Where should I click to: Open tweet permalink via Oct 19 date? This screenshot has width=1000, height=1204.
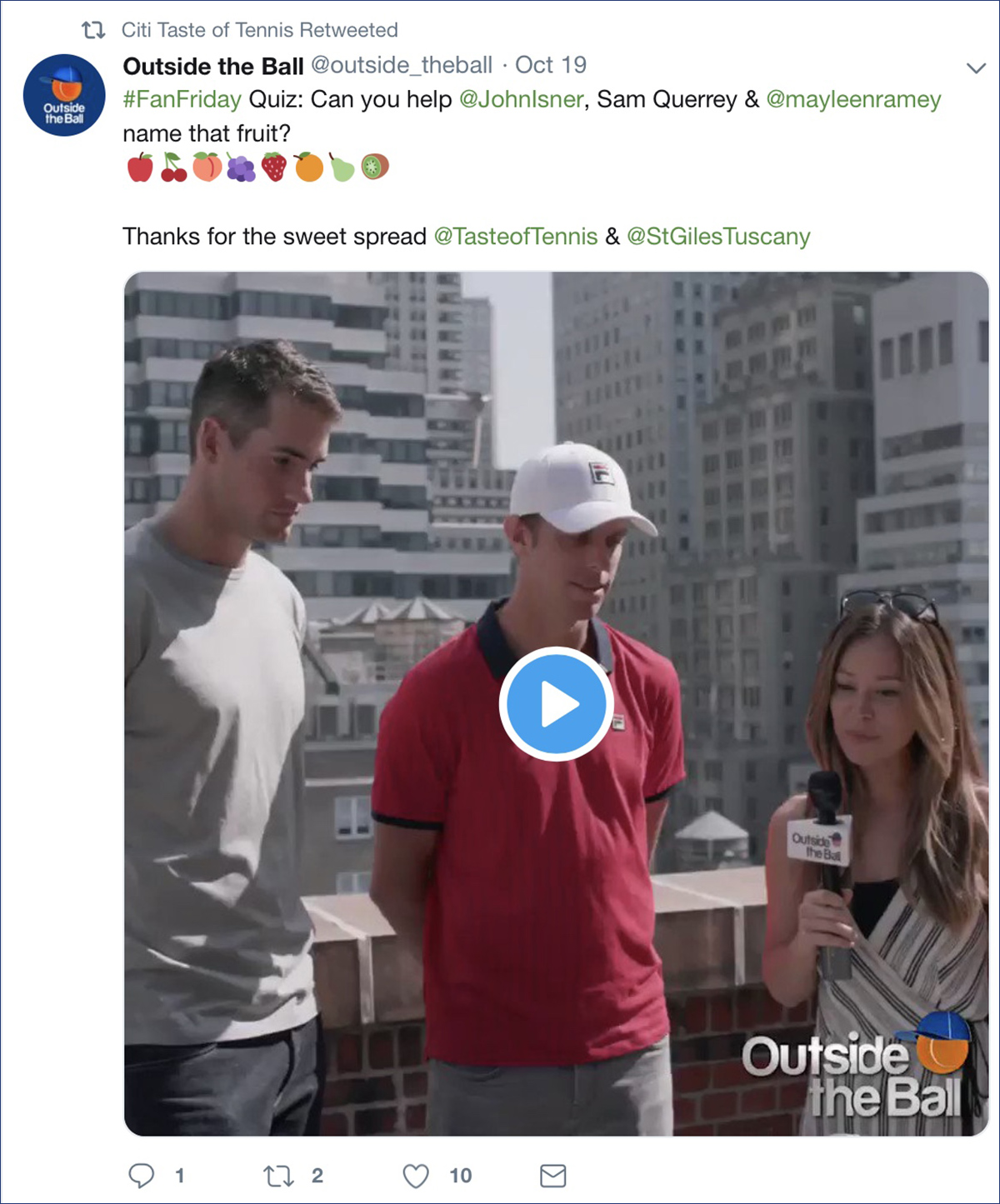(551, 65)
